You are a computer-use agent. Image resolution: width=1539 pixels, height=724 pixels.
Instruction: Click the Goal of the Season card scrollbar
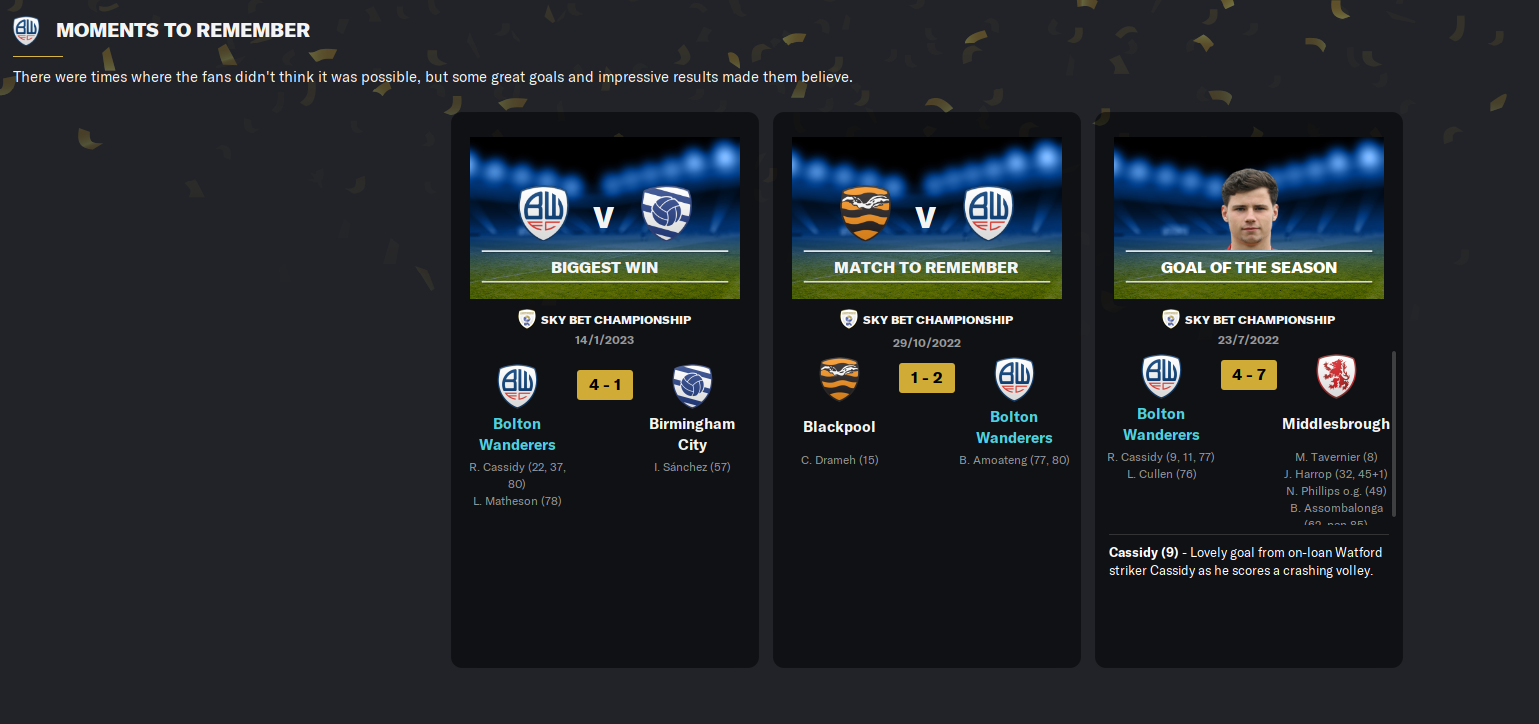coord(1393,433)
